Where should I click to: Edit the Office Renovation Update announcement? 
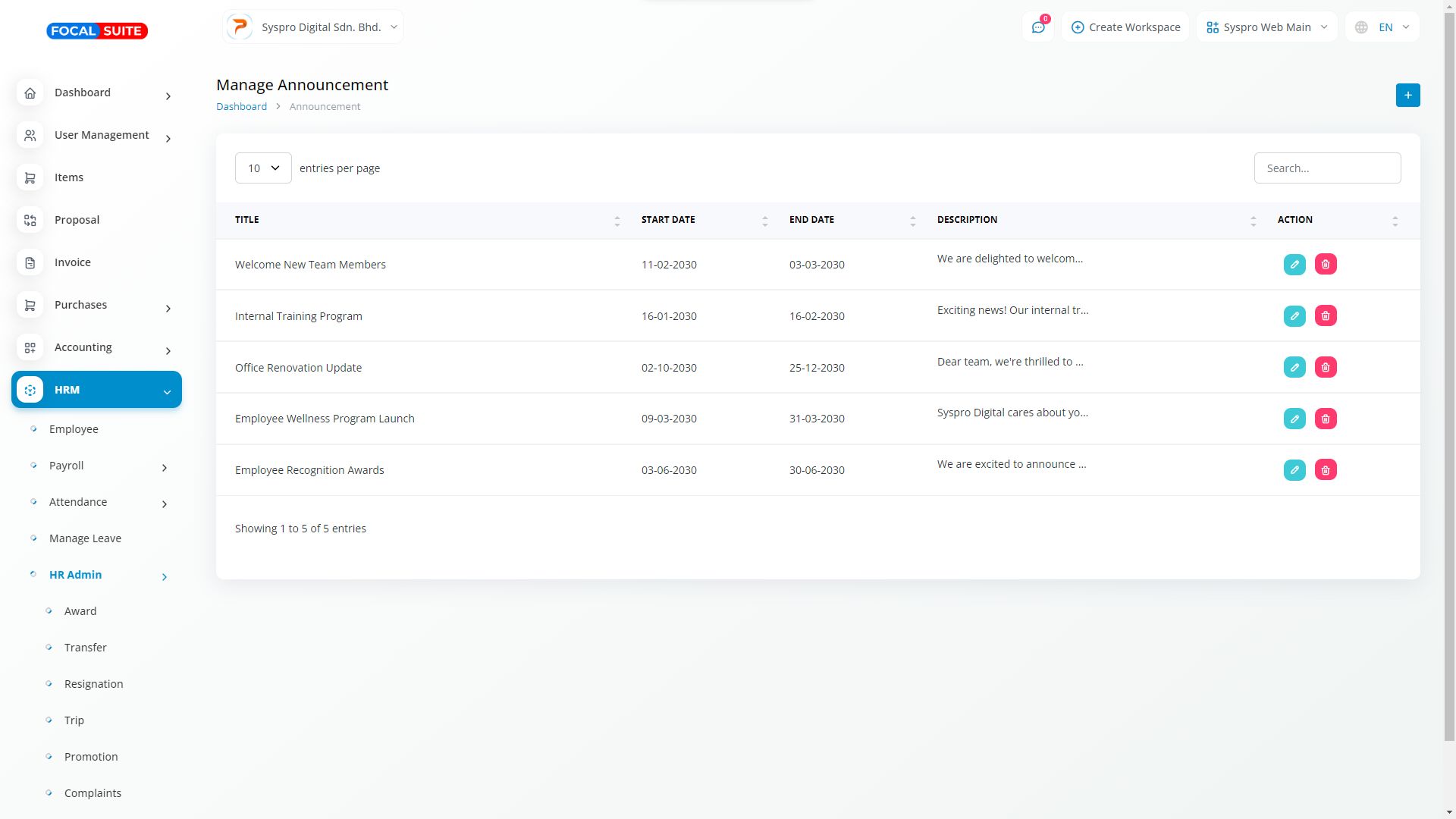pos(1294,368)
